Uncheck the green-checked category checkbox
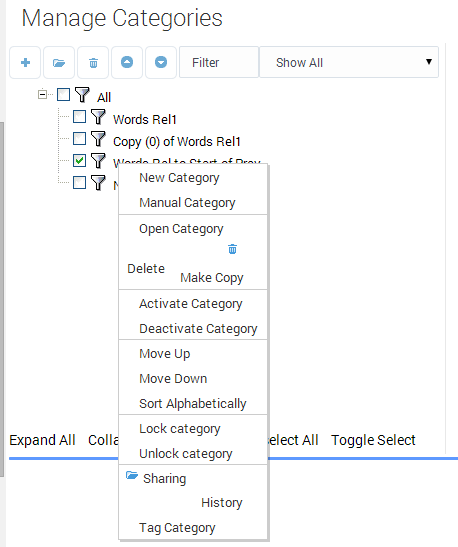Viewport: 458px width, 547px height. pos(80,161)
